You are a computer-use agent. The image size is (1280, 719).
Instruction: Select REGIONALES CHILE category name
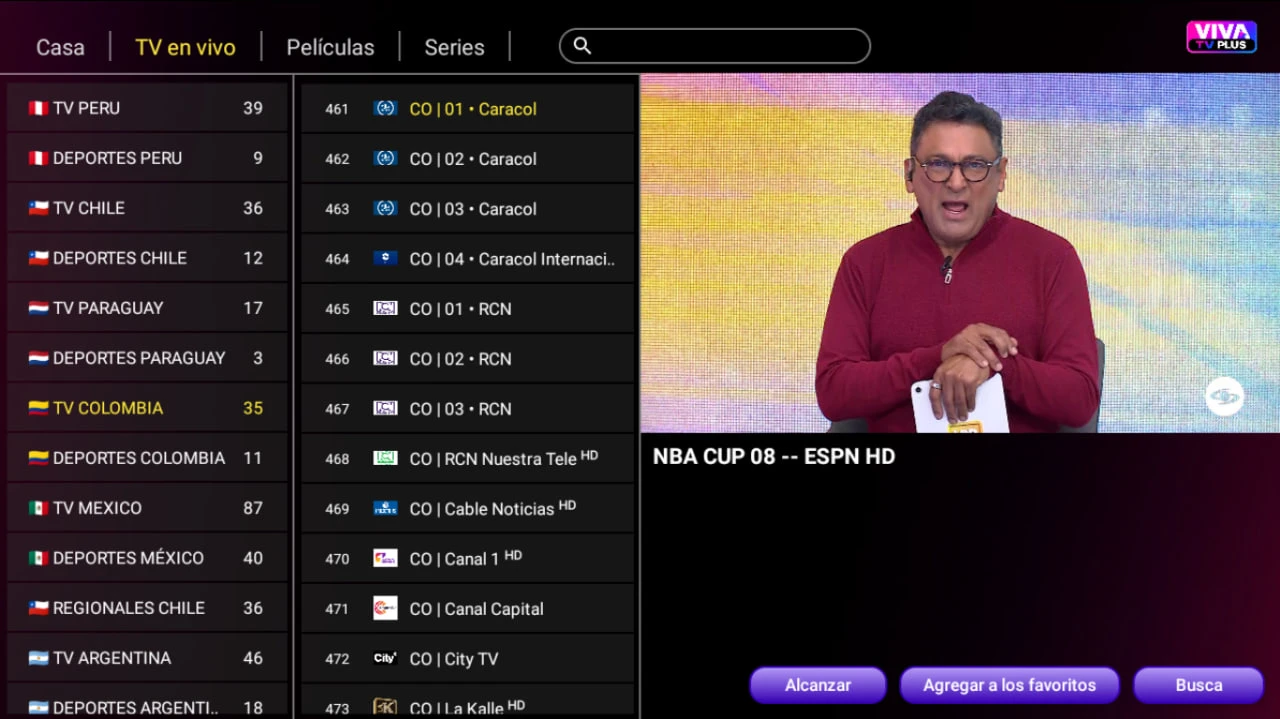[x=129, y=608]
